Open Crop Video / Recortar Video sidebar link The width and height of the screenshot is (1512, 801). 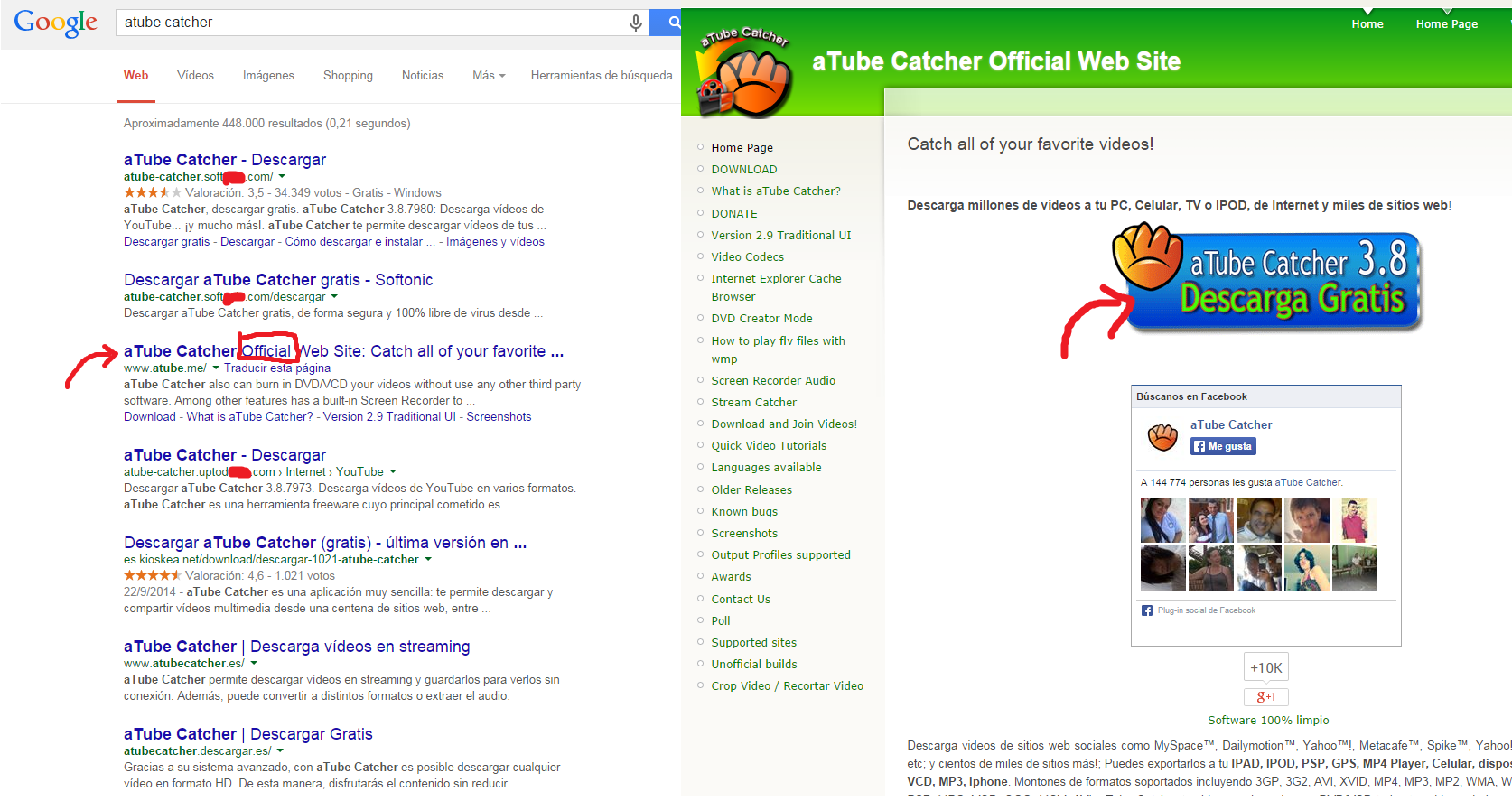pos(788,686)
